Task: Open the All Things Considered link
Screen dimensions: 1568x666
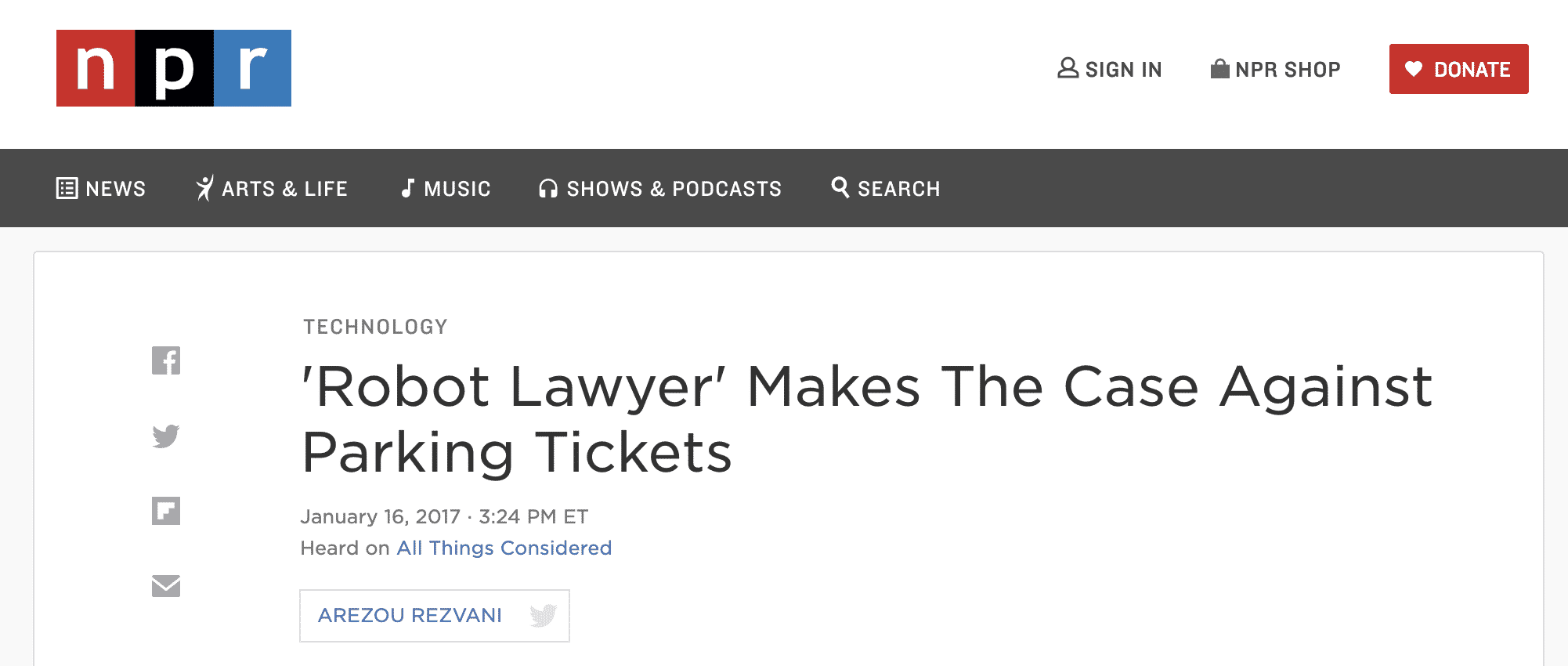Action: 504,548
